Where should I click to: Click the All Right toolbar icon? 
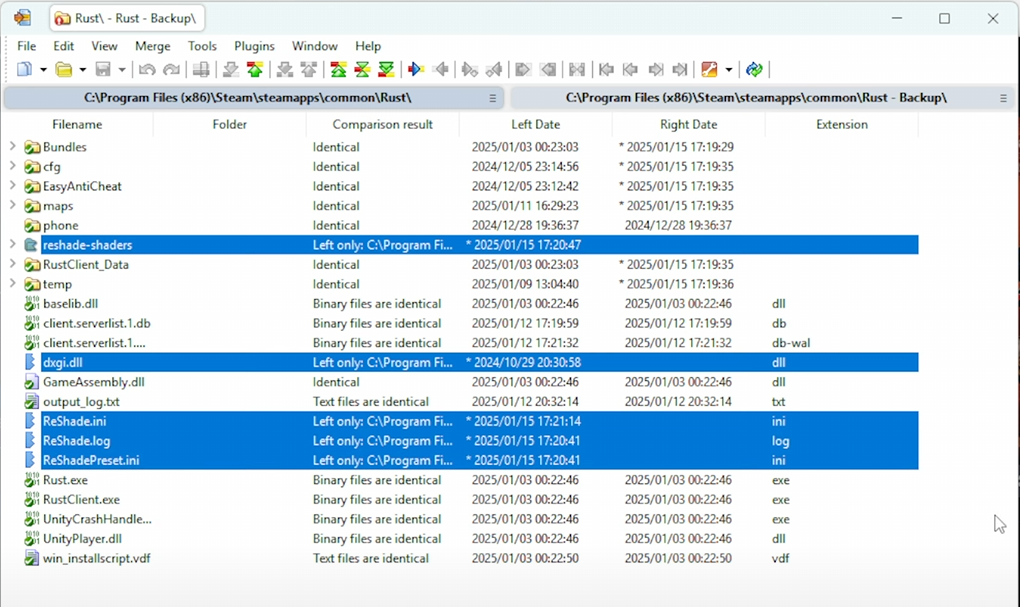pyautogui.click(x=522, y=69)
